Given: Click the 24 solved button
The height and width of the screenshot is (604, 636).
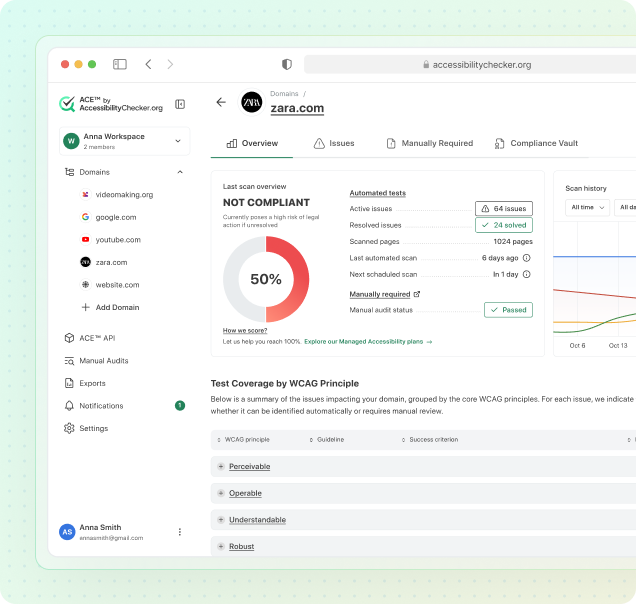Looking at the screenshot, I should [x=504, y=225].
